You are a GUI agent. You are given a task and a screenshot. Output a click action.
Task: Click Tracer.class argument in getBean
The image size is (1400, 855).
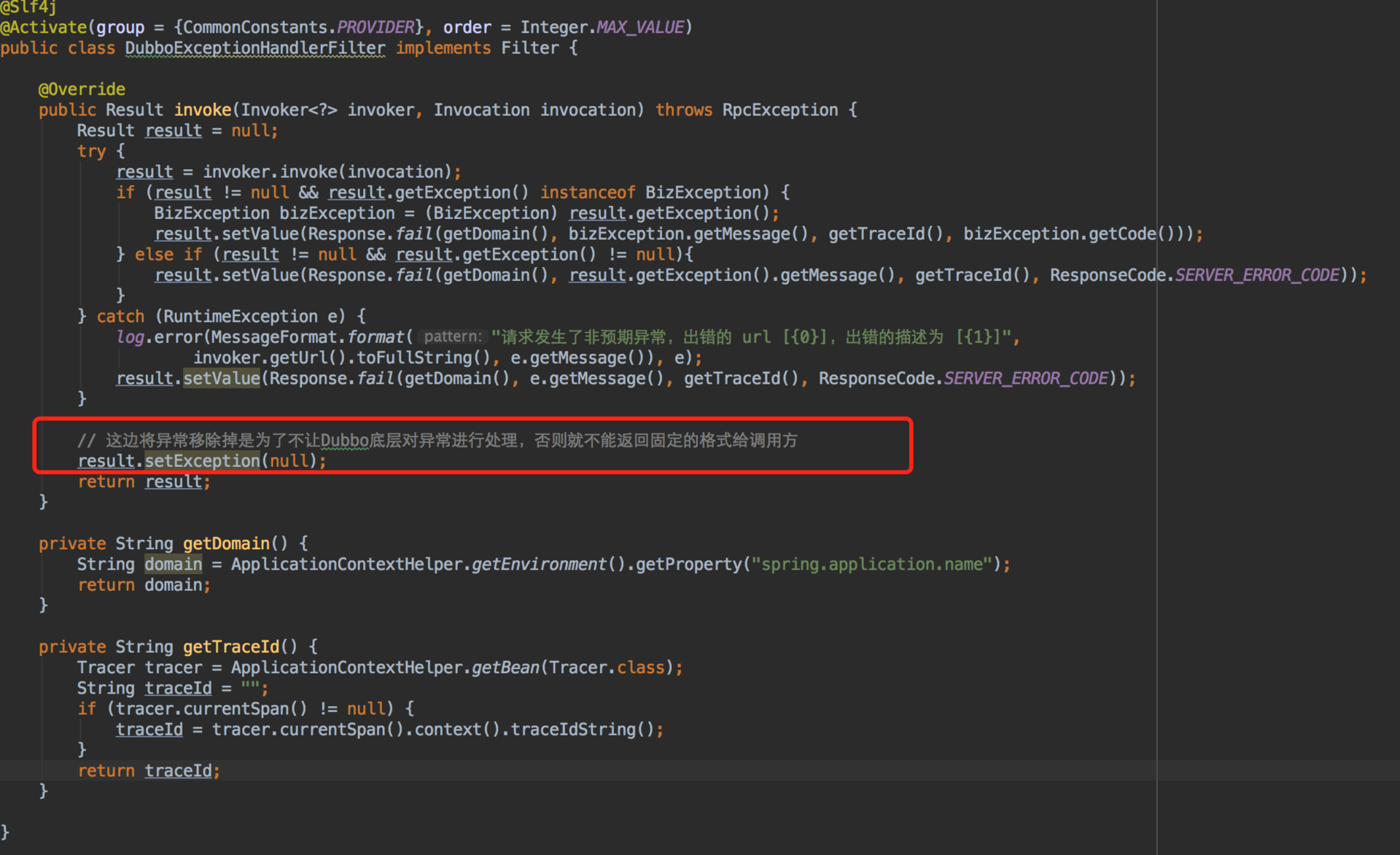click(607, 668)
